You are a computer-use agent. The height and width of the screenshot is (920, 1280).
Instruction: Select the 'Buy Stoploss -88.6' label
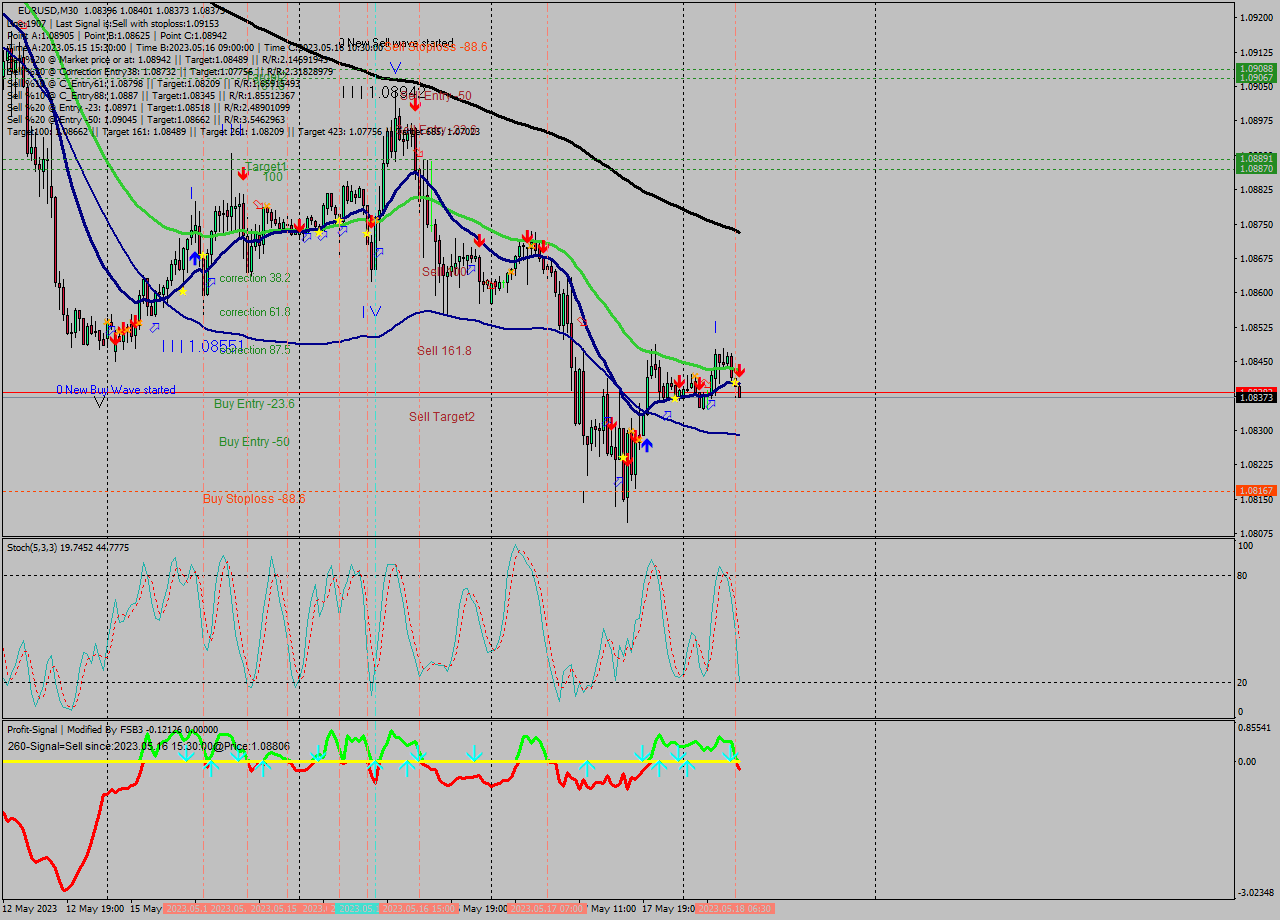pyautogui.click(x=254, y=498)
